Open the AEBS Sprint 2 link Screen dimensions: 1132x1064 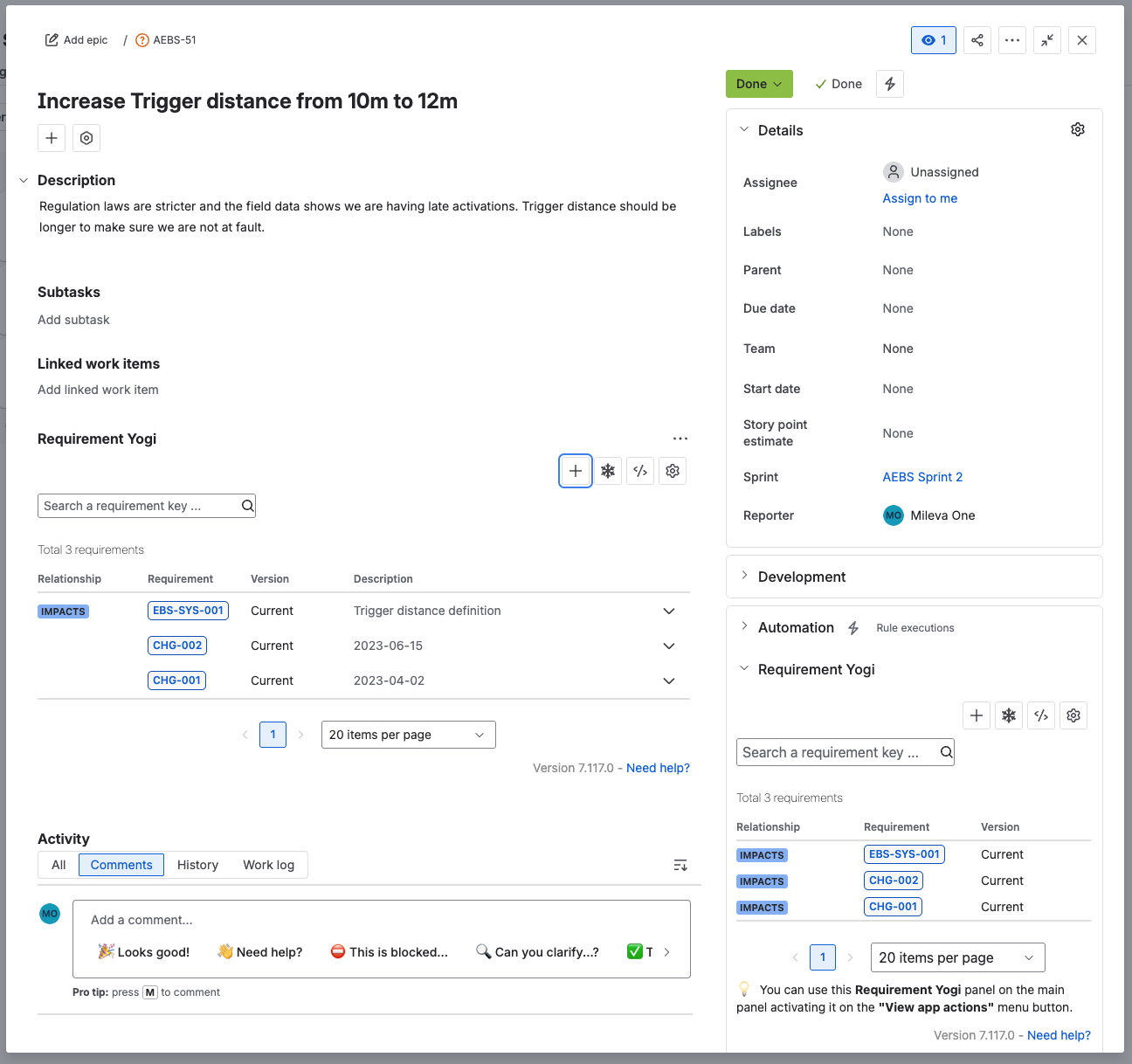point(922,477)
